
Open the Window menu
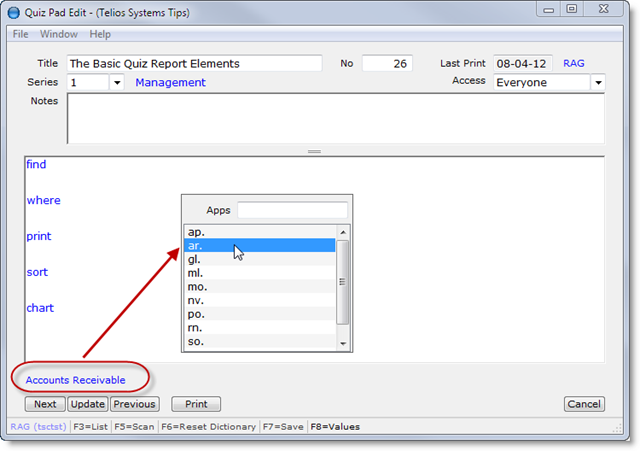pos(58,34)
